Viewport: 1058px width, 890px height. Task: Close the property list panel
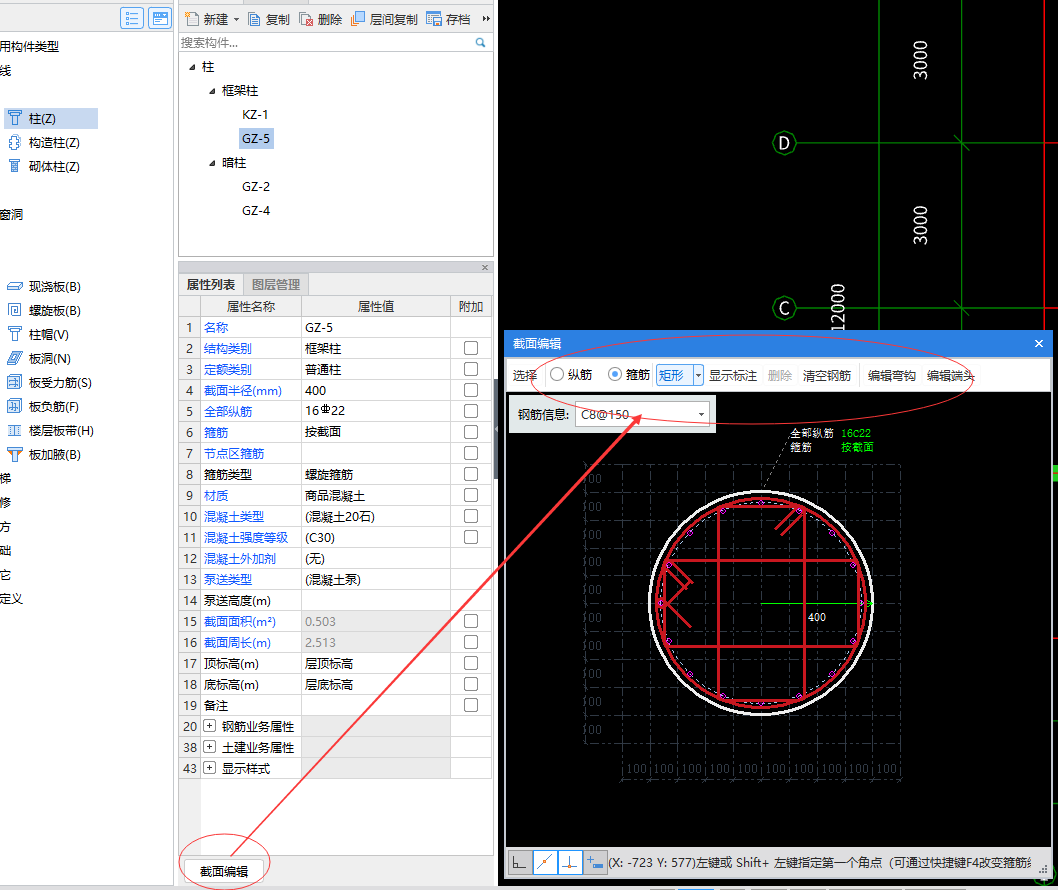[484, 267]
